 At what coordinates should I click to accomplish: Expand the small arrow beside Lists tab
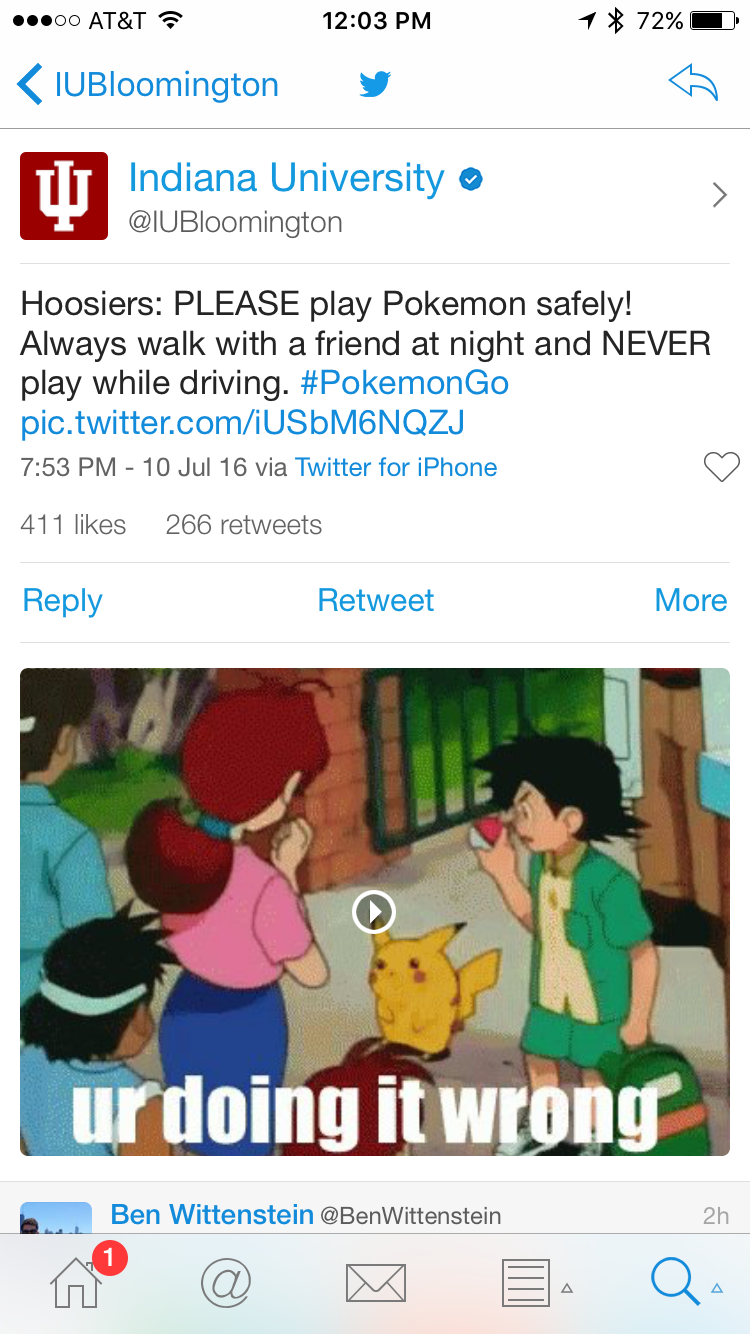point(567,1288)
